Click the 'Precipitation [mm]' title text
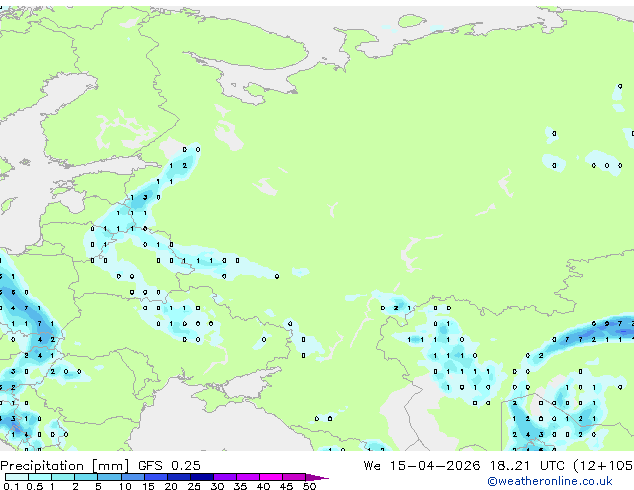 pos(65,466)
